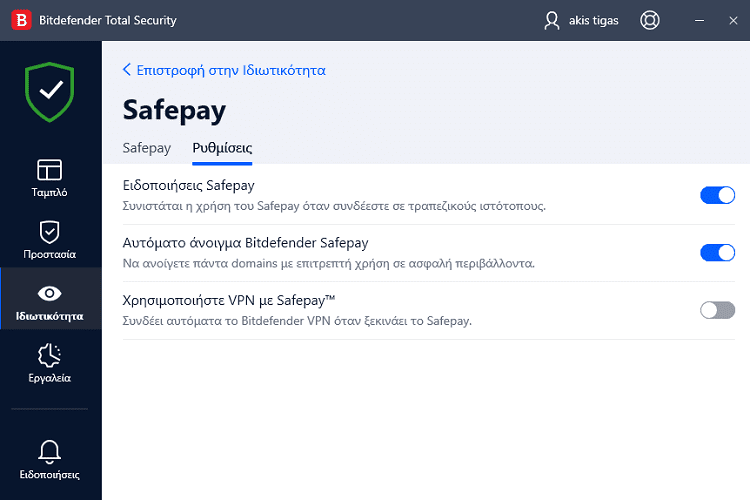Go to the Προστασία shield section
The width and height of the screenshot is (750, 500).
pos(50,240)
